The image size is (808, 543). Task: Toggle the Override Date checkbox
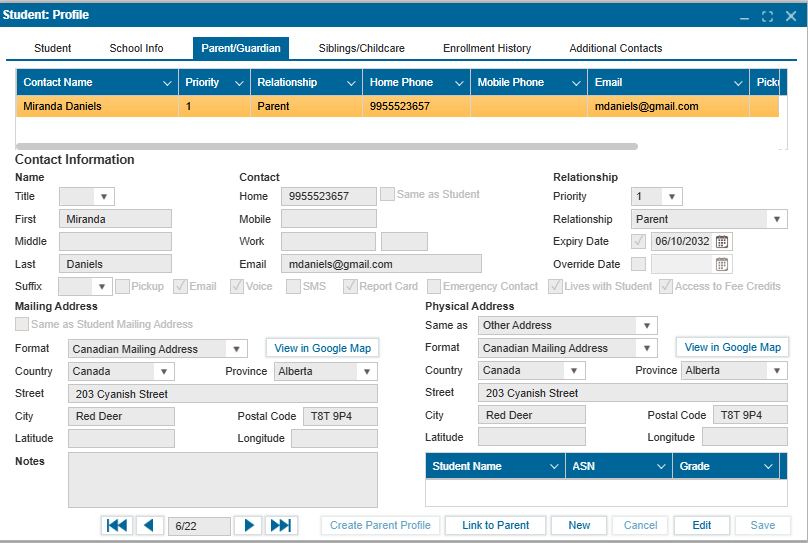(x=638, y=264)
